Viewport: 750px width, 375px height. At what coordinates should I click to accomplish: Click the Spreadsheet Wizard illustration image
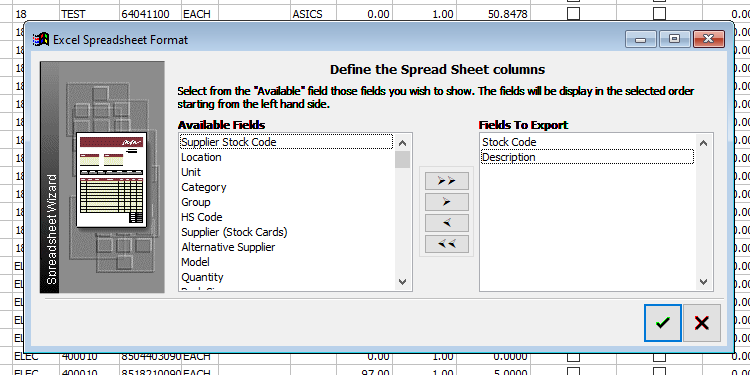coord(102,176)
